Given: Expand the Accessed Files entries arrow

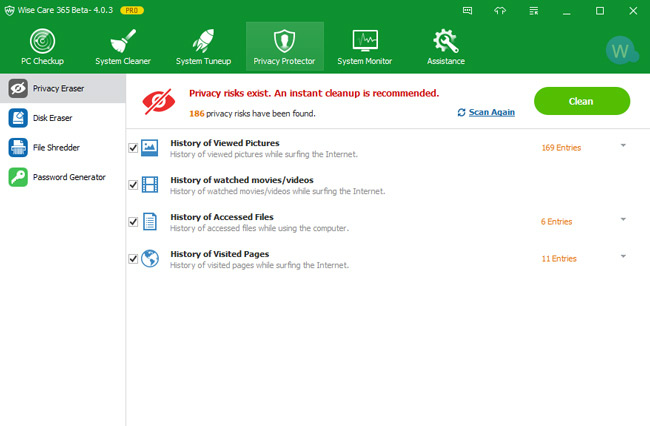Looking at the screenshot, I should [623, 219].
